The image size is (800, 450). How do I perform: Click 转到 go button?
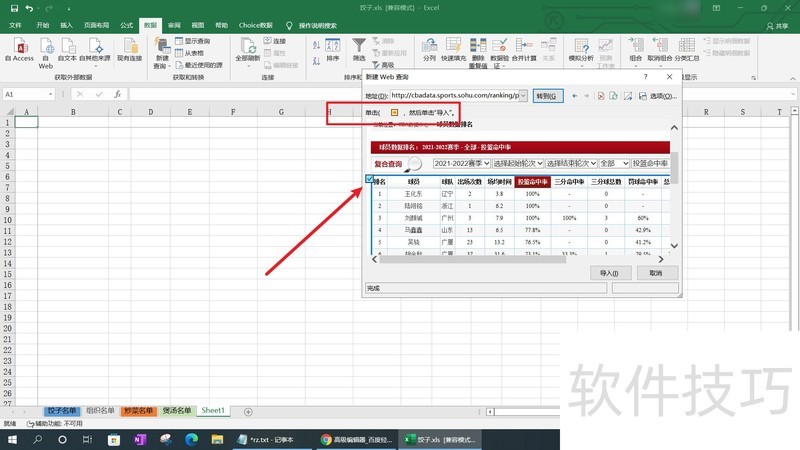(548, 96)
